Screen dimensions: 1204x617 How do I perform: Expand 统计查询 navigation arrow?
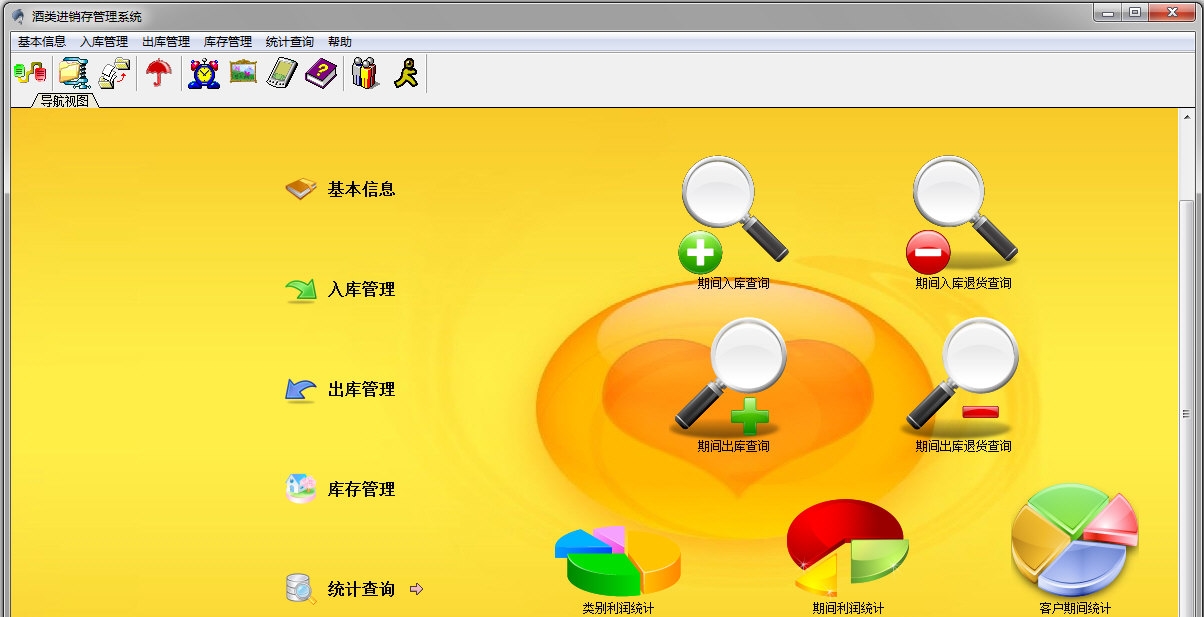tap(417, 590)
